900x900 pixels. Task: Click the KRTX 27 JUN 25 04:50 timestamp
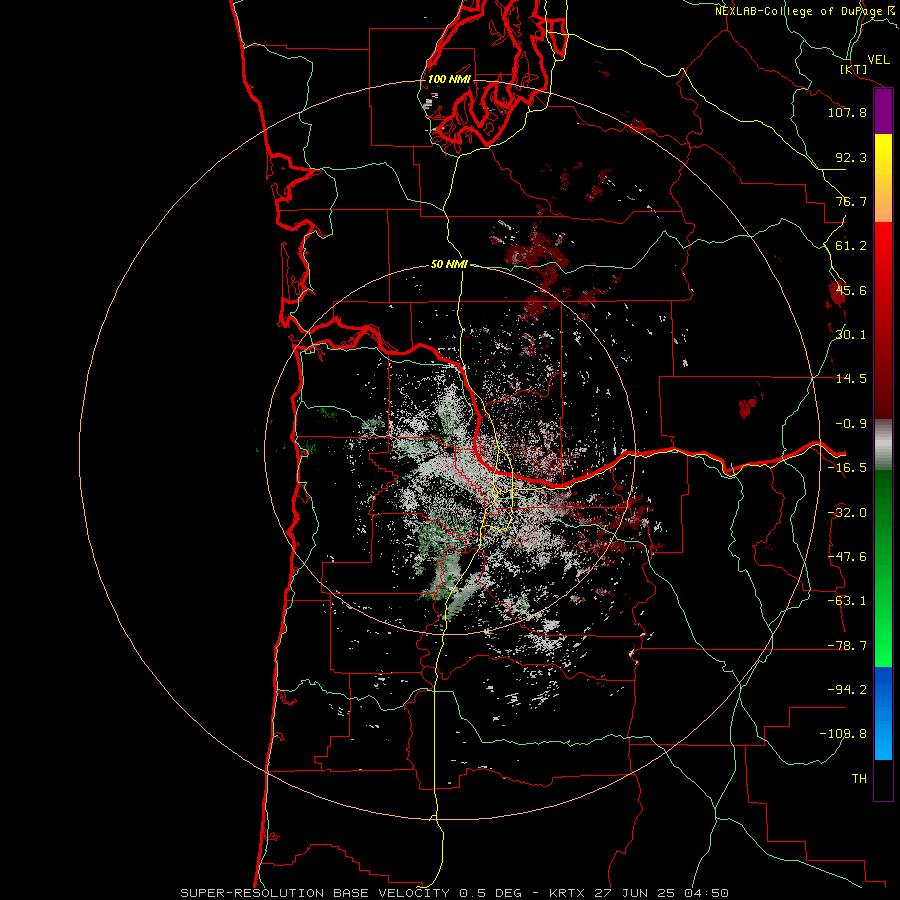tap(639, 893)
